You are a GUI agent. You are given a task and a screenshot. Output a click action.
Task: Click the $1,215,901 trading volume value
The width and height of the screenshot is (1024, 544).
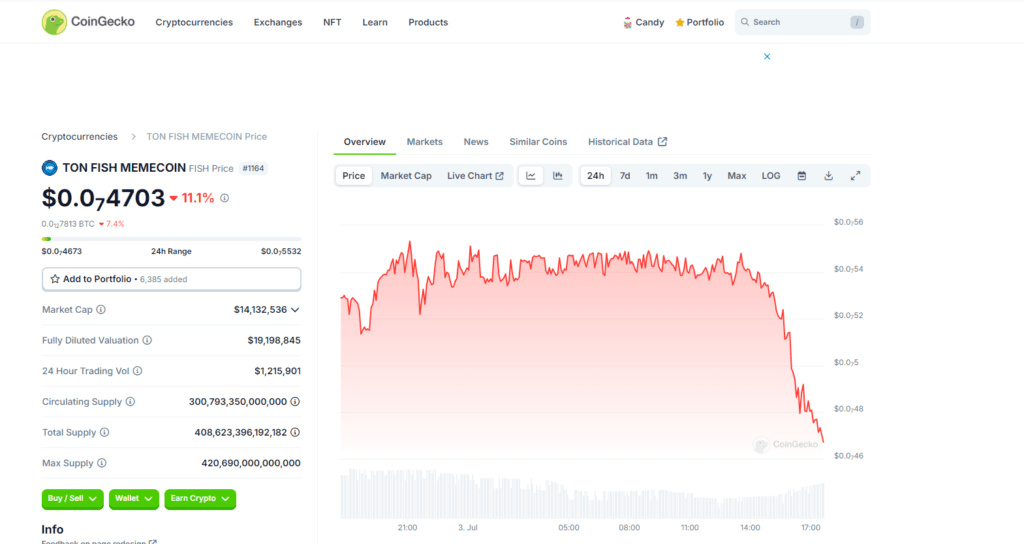click(x=278, y=371)
